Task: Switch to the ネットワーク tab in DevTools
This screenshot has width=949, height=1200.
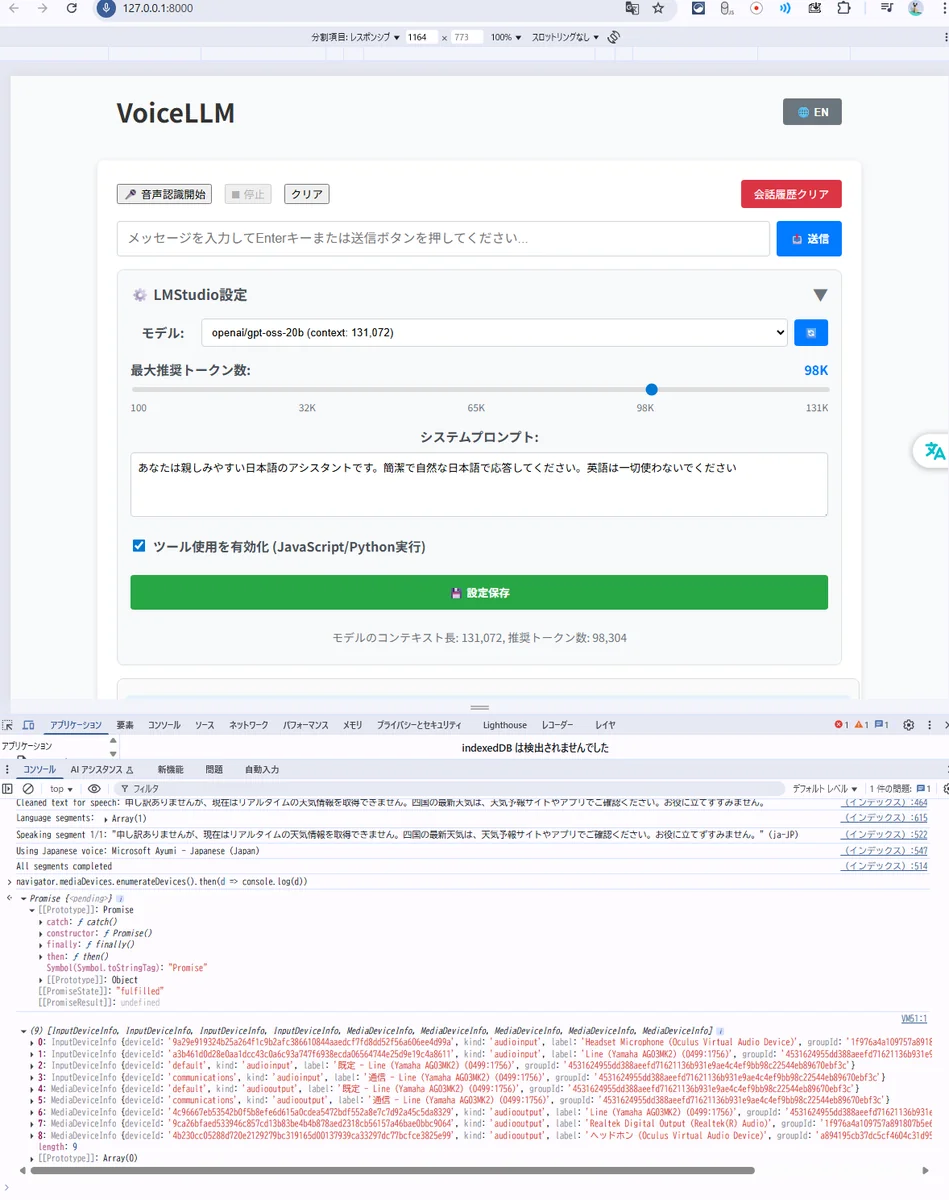Action: [x=248, y=725]
